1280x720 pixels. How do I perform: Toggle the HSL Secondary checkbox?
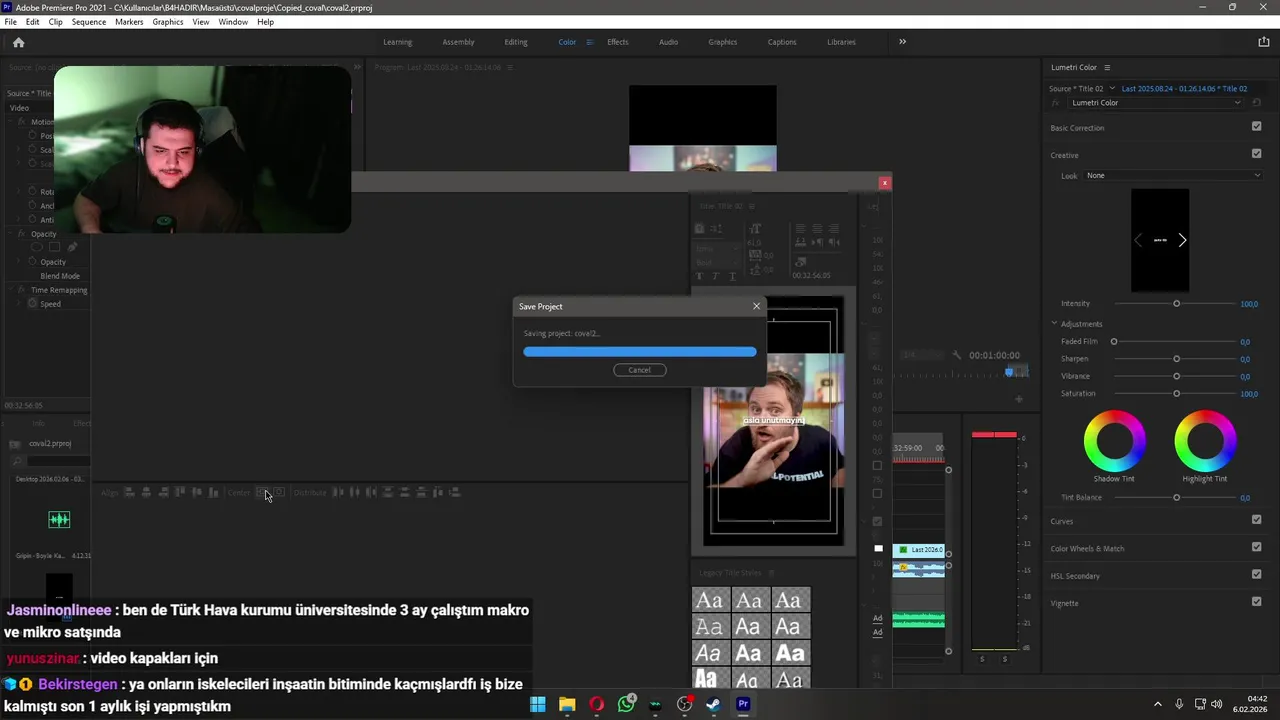point(1256,575)
